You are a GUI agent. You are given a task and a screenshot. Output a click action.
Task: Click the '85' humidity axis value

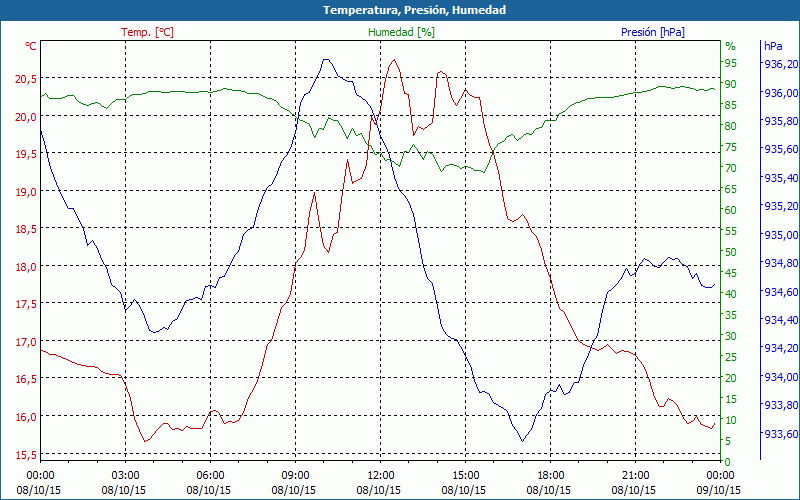click(731, 105)
